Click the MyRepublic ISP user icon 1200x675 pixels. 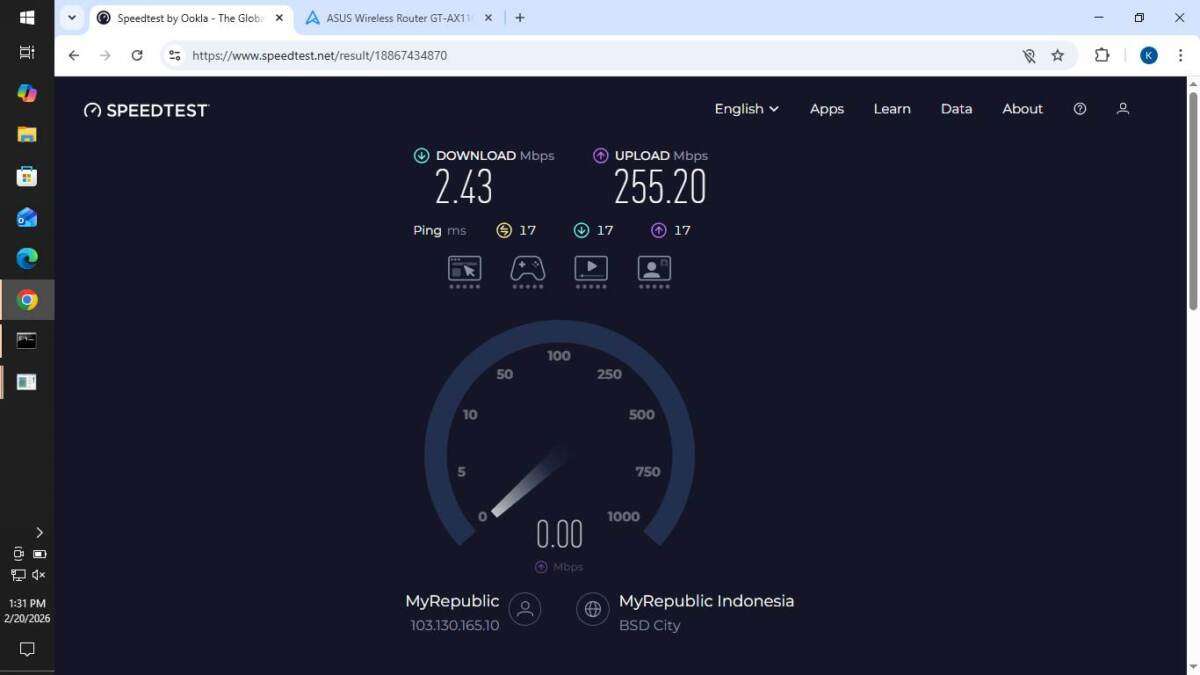(x=525, y=608)
